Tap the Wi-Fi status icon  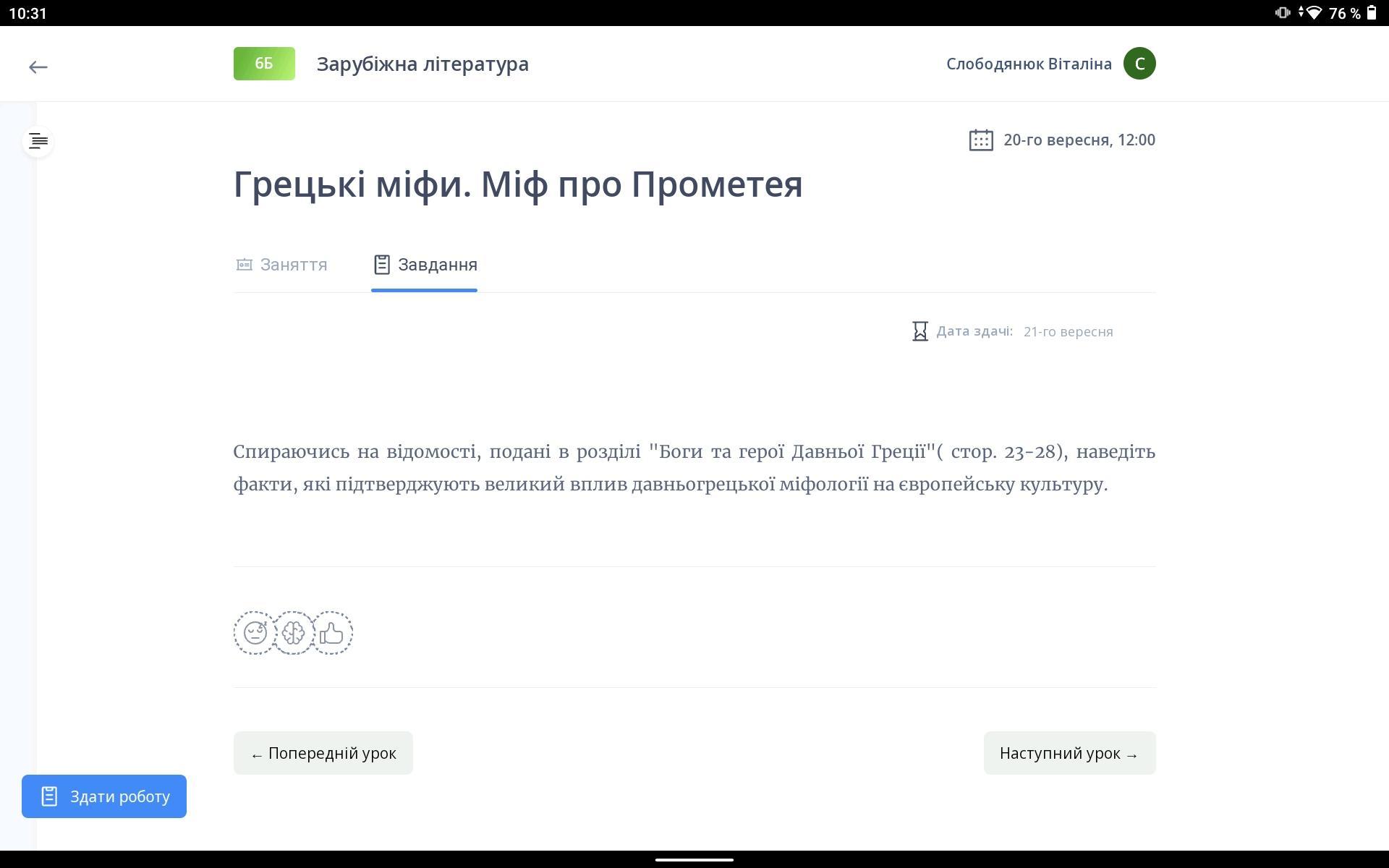click(1313, 12)
